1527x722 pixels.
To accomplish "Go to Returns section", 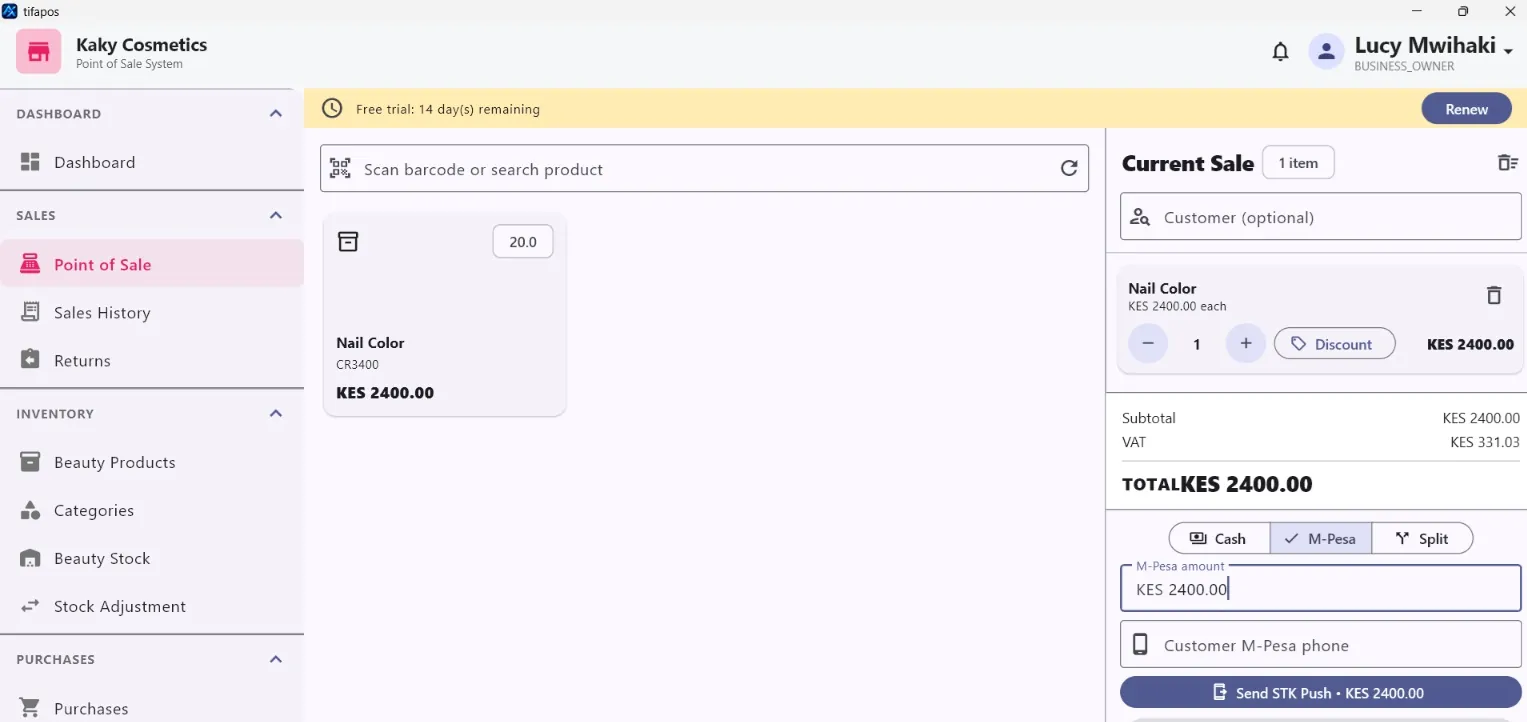I will [x=152, y=361].
